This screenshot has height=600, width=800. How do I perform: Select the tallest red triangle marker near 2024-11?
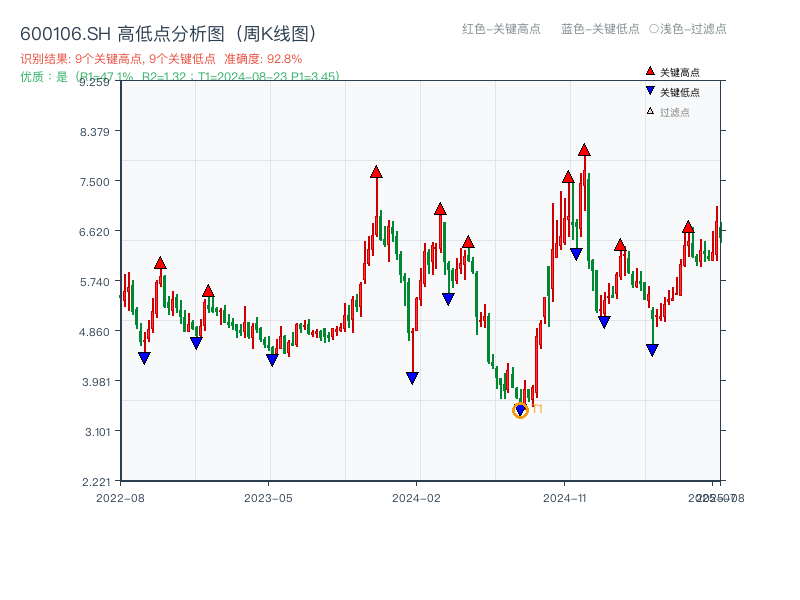[x=585, y=152]
